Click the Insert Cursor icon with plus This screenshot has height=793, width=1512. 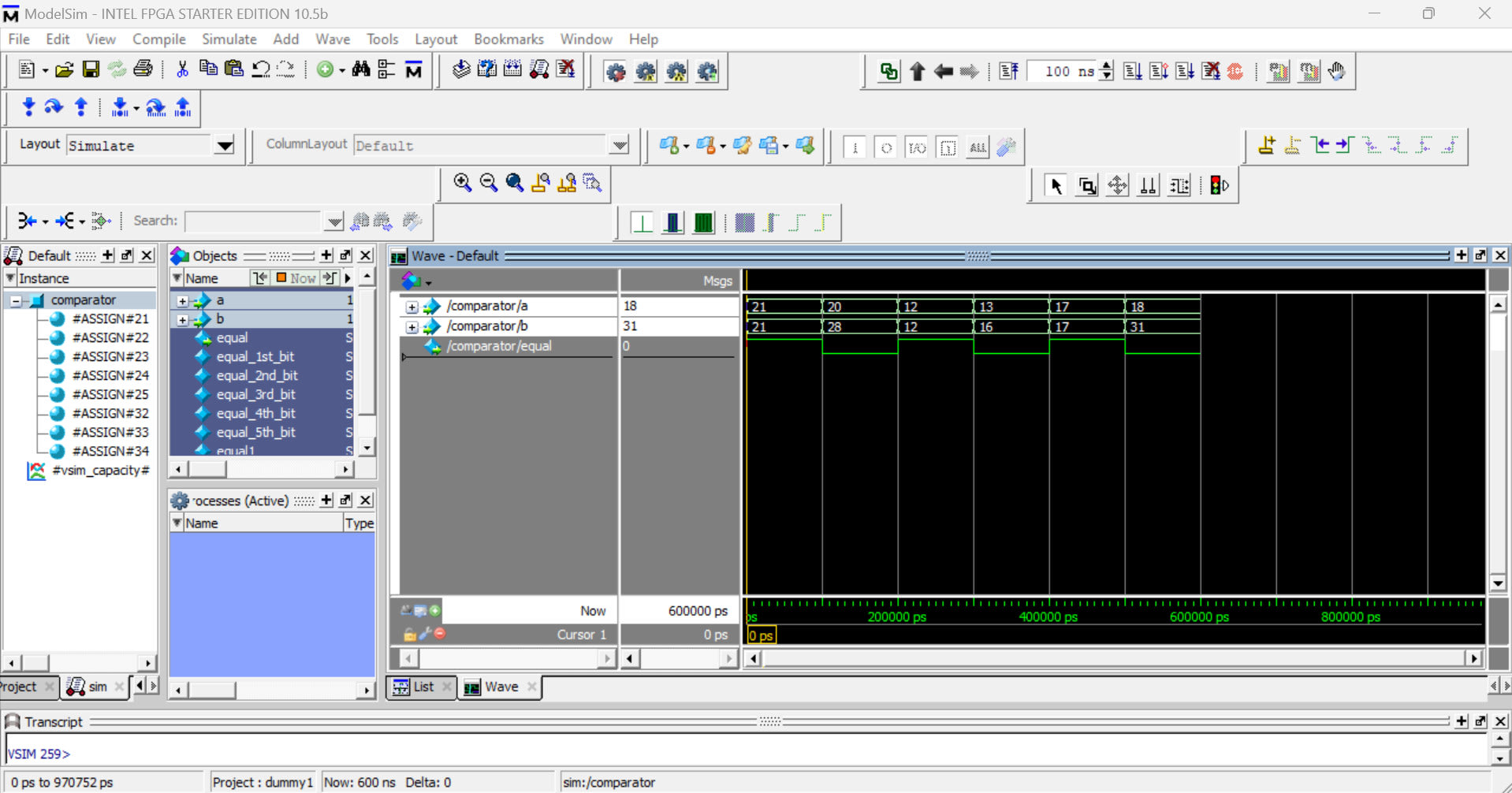click(1266, 145)
